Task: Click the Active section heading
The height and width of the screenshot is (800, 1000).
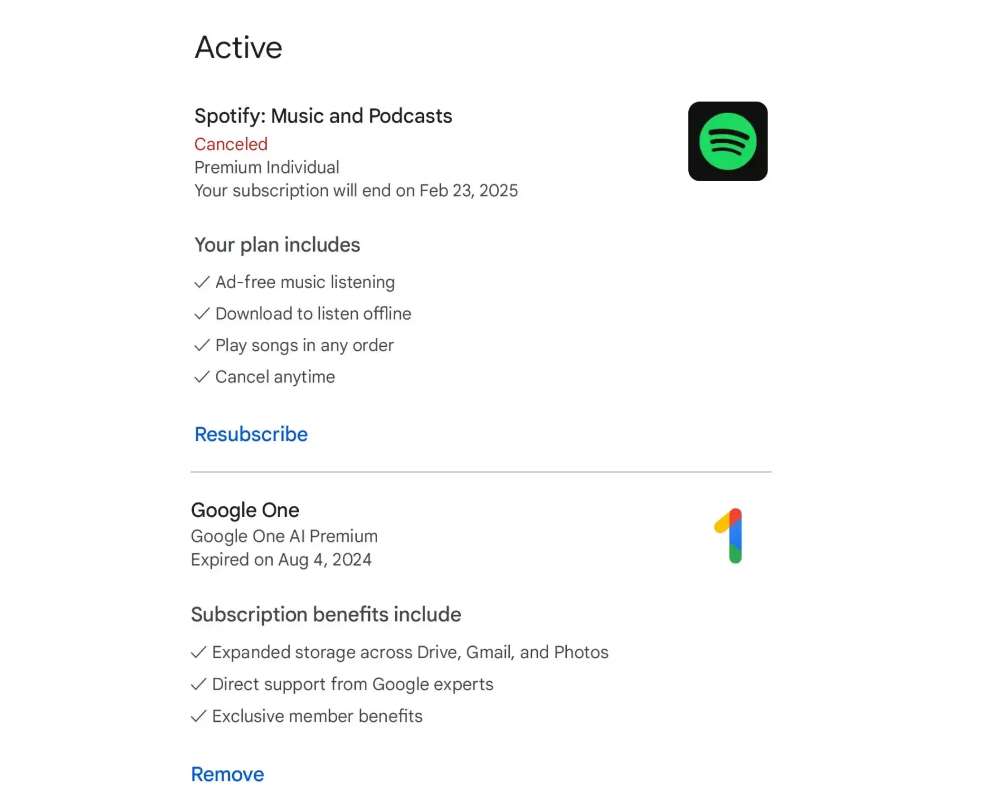Action: coord(238,48)
